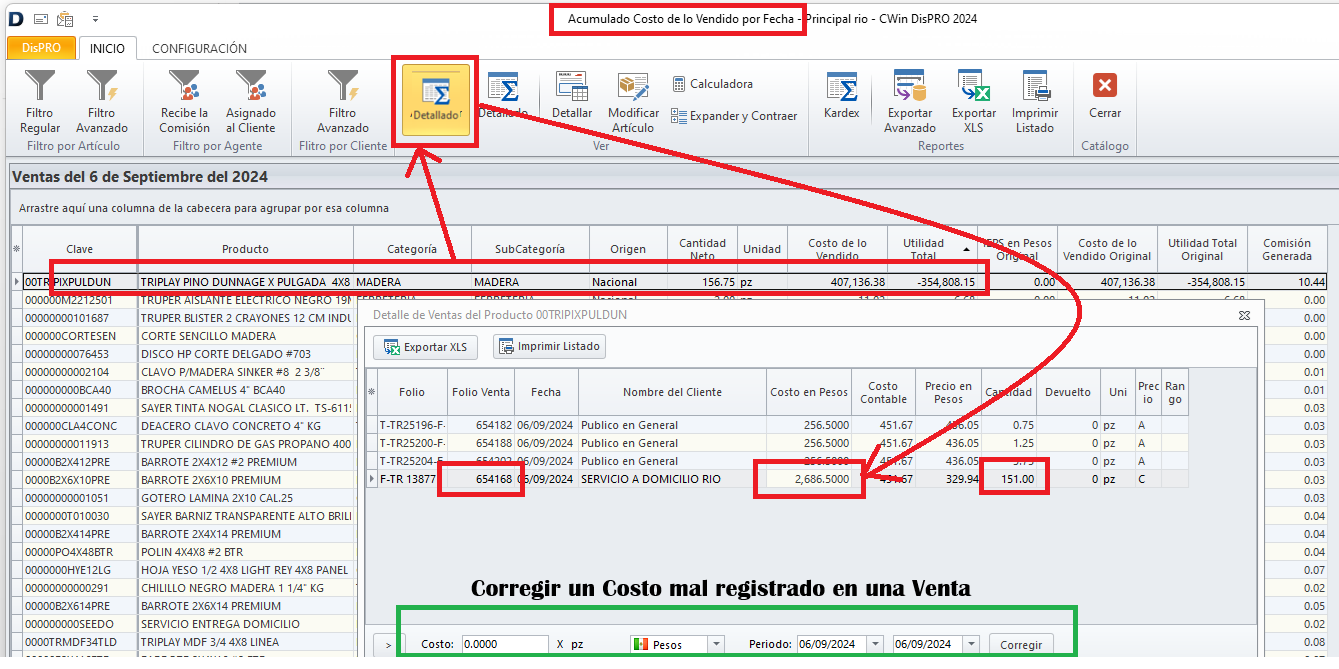This screenshot has height=669, width=1339.
Task: Click inside the Costo input field
Action: pyautogui.click(x=505, y=644)
